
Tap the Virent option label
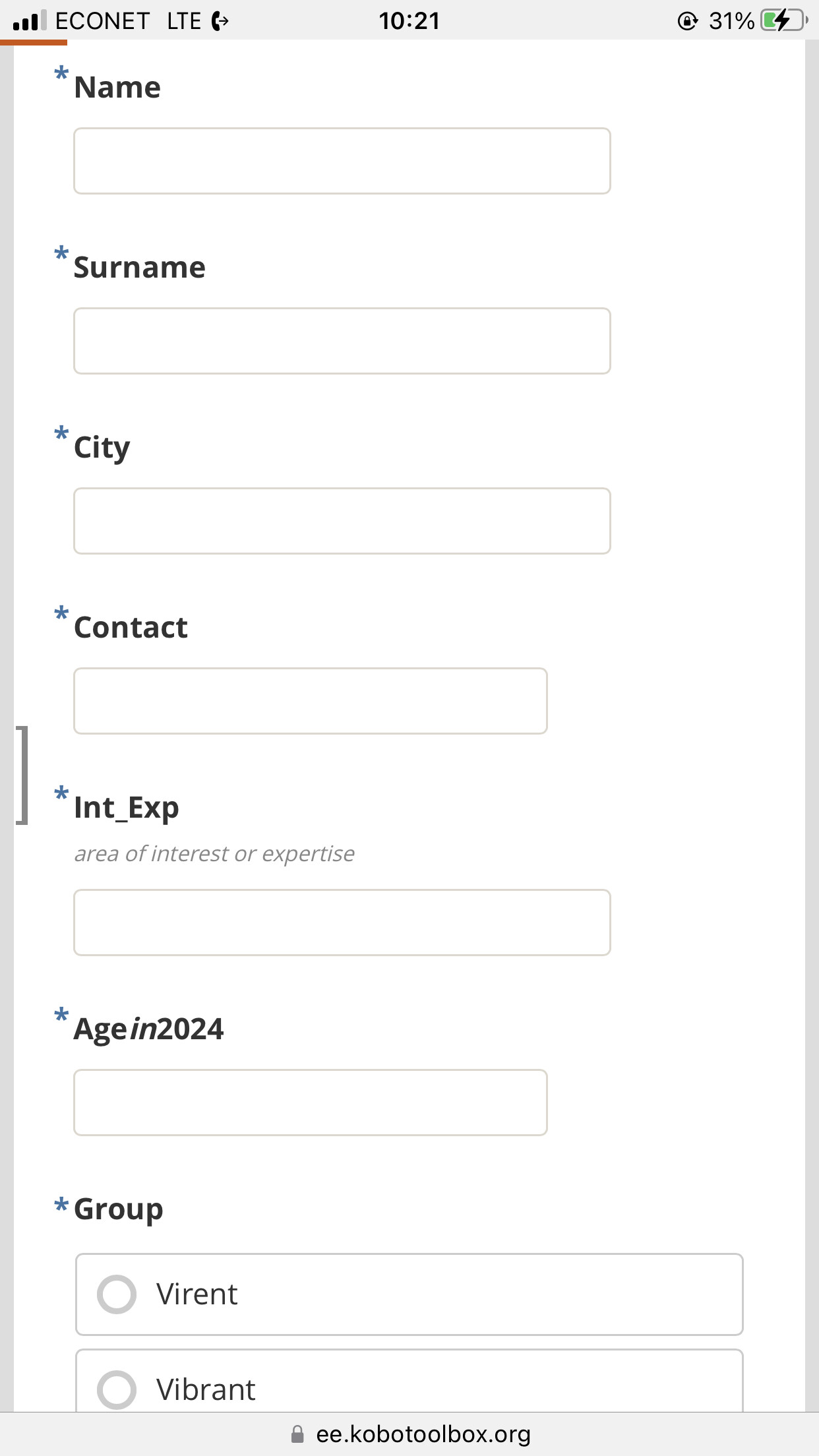(197, 1294)
